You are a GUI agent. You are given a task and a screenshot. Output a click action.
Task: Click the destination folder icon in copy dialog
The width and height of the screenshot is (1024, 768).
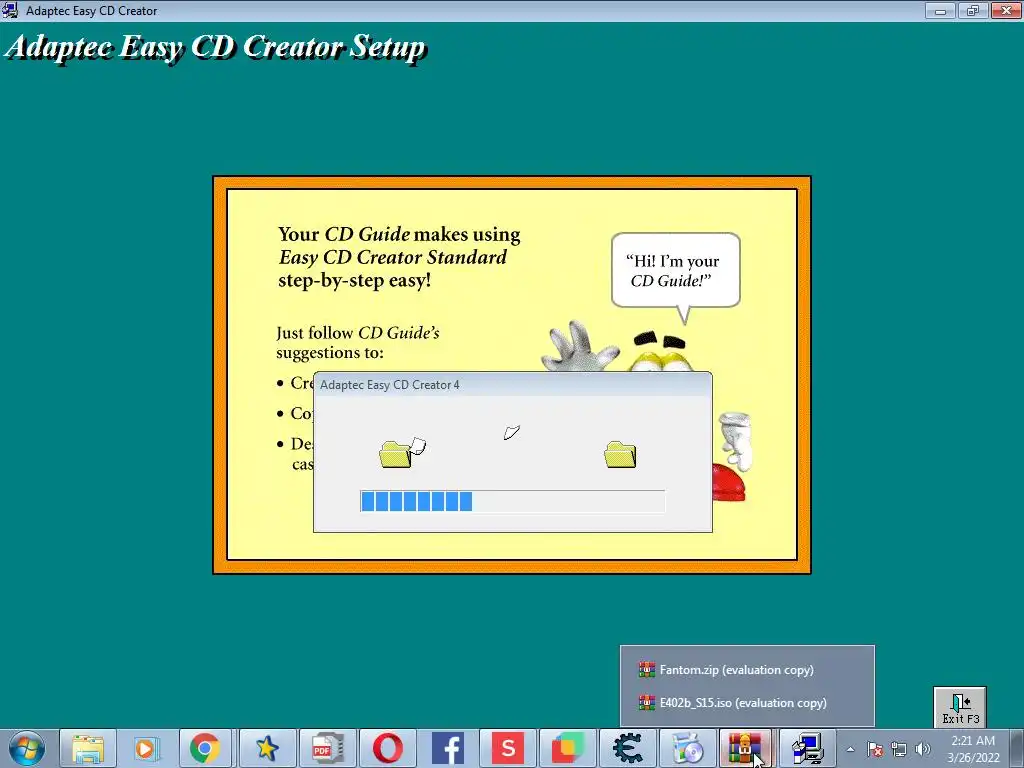point(620,455)
